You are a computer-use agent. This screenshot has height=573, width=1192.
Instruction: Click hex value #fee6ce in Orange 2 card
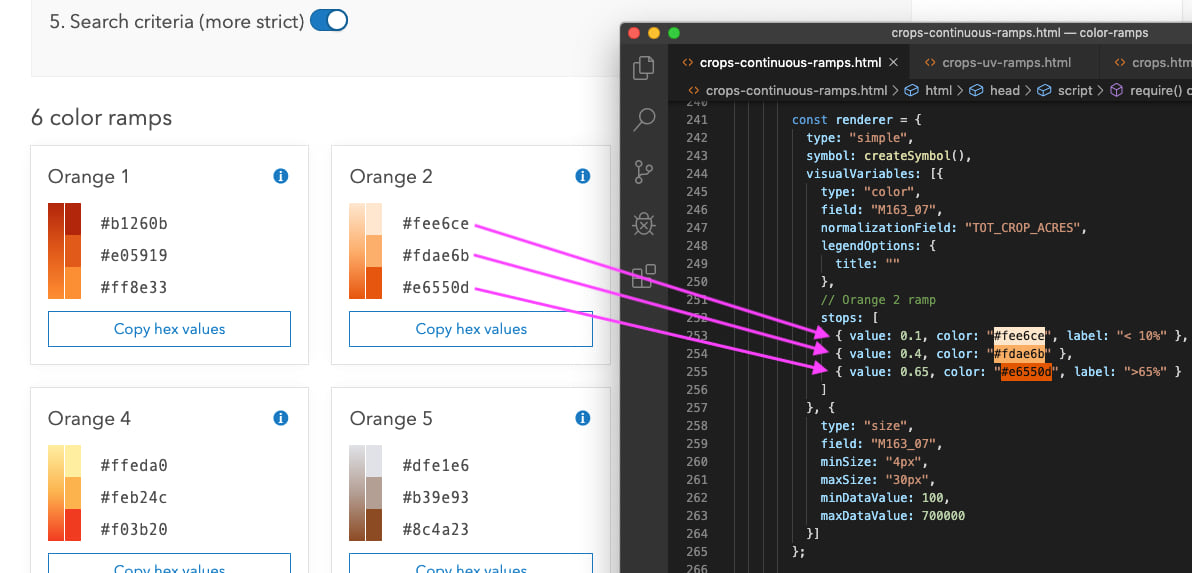coord(436,223)
